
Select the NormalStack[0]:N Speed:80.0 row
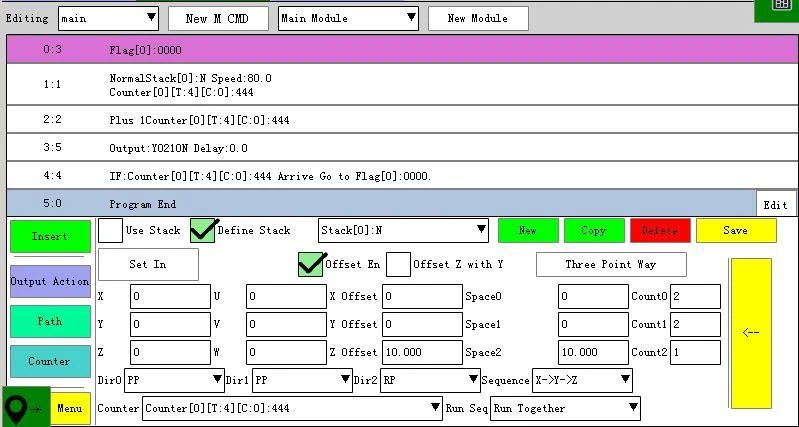[403, 85]
